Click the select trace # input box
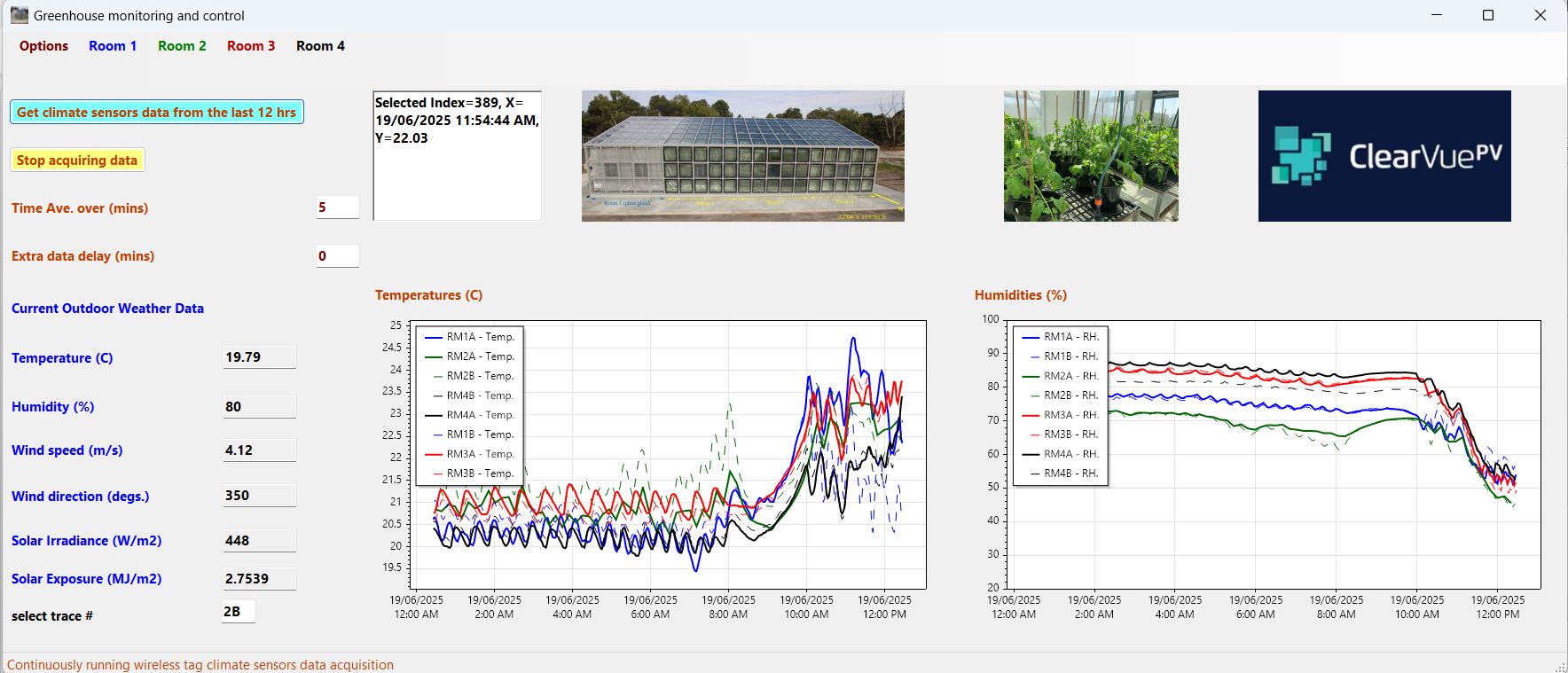 pos(238,612)
